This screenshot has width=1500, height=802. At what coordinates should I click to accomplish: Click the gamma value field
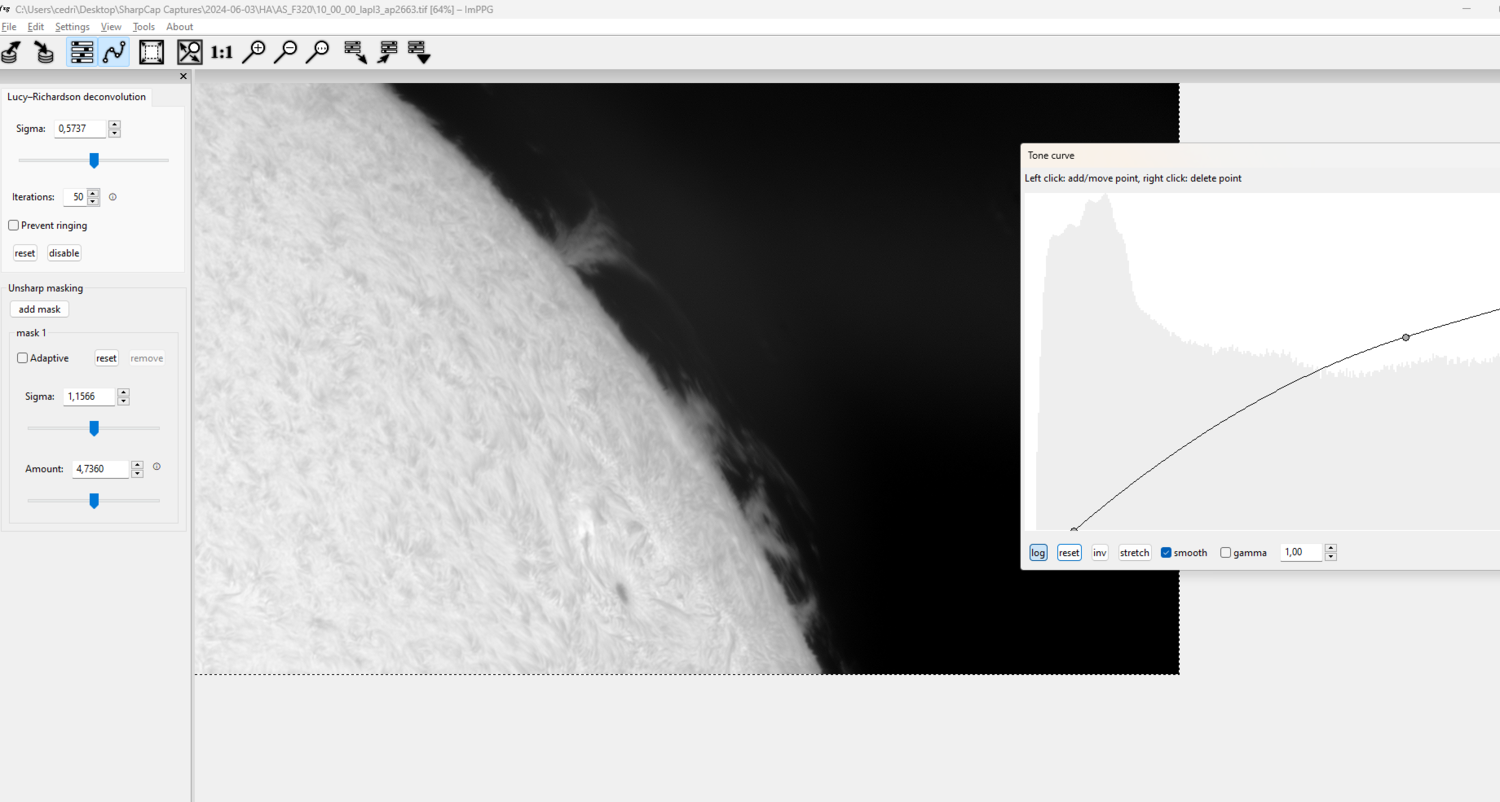(1302, 553)
